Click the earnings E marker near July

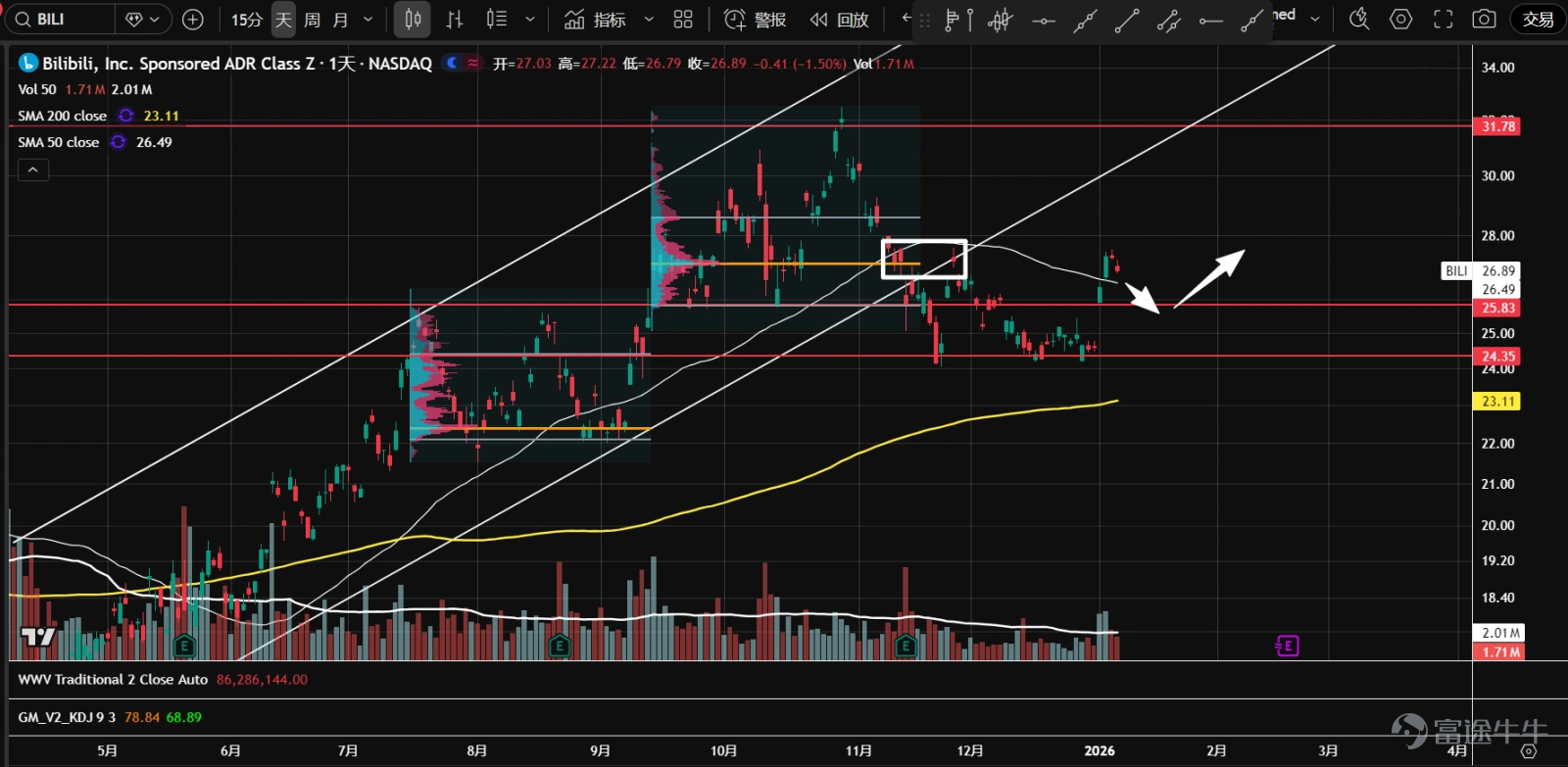183,646
